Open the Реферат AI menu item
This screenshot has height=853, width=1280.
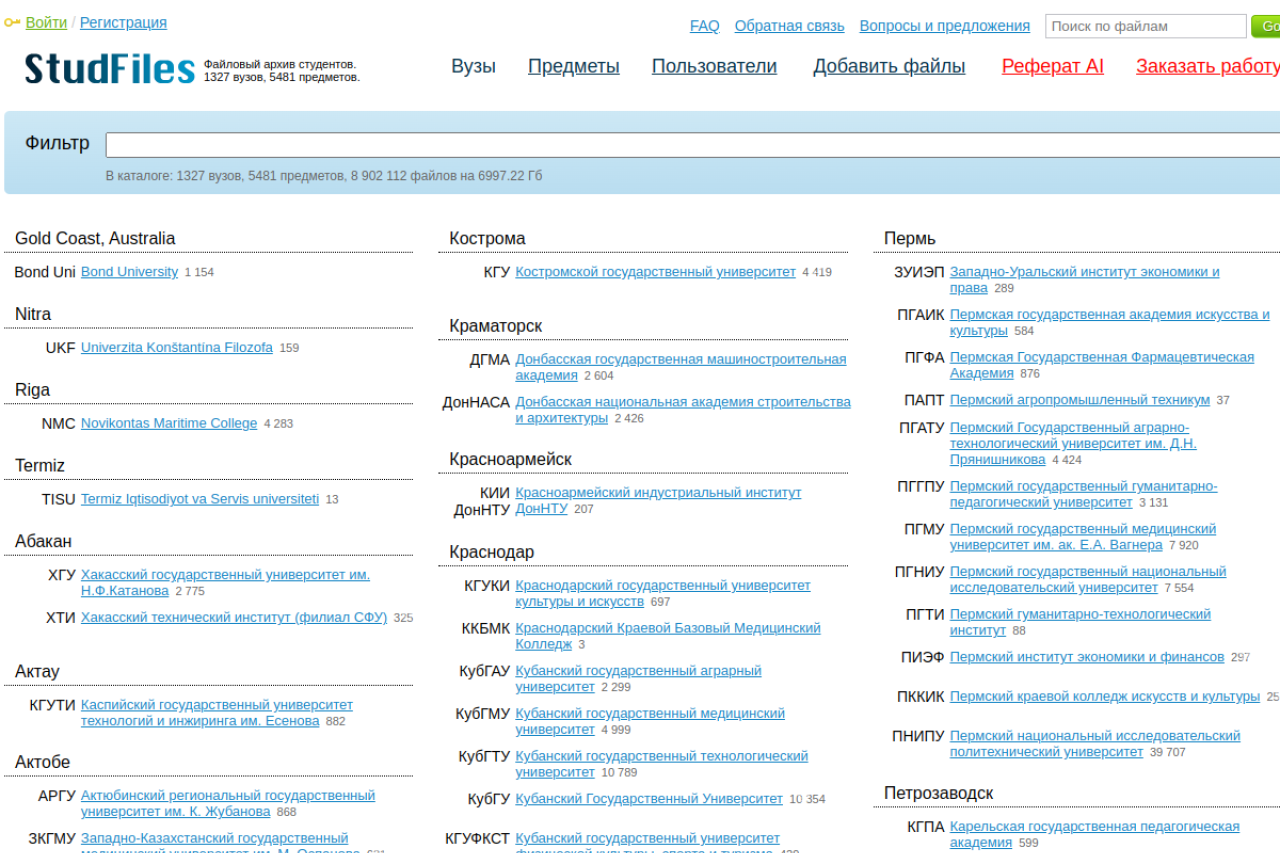point(1053,67)
